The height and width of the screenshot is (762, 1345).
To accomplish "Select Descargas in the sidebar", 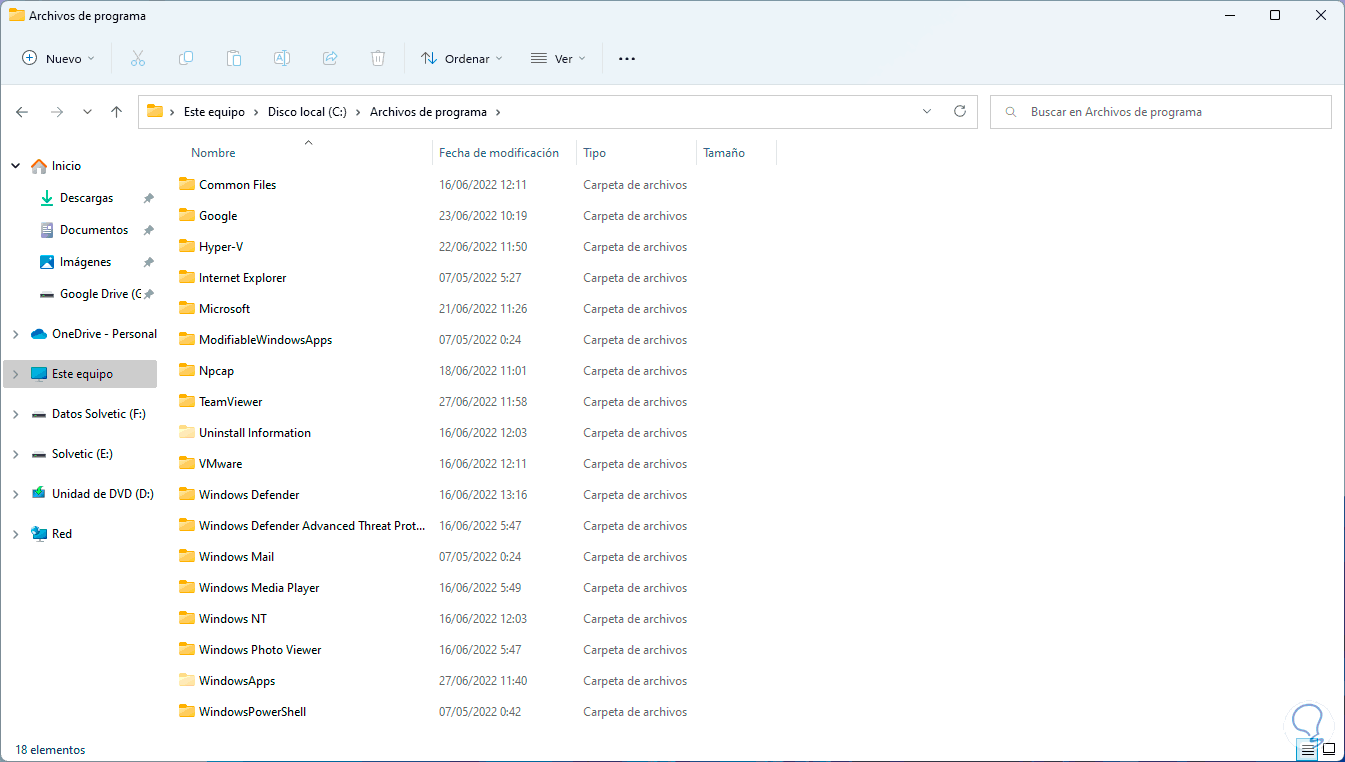I will pyautogui.click(x=86, y=198).
